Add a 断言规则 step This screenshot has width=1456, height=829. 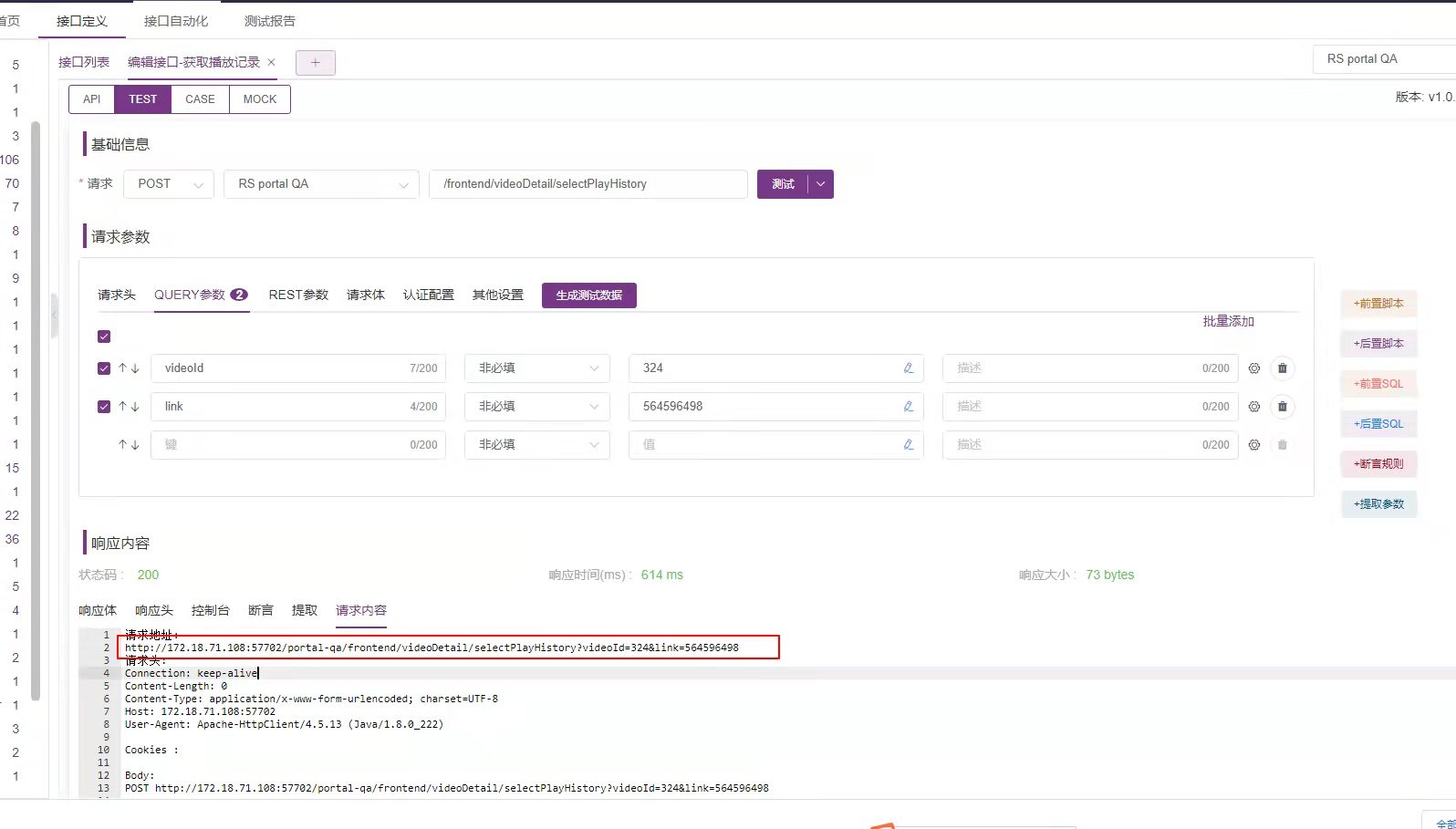click(x=1378, y=464)
